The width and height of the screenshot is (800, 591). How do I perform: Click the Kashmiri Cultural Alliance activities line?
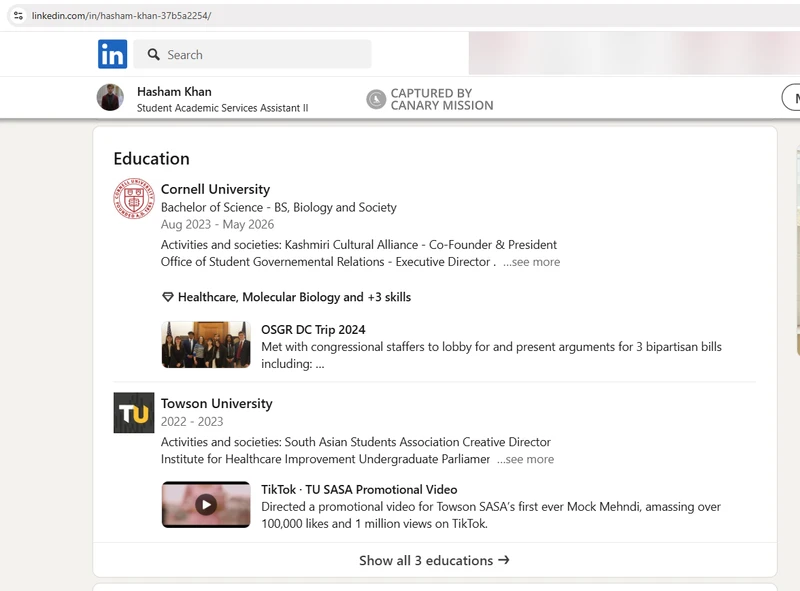(359, 245)
